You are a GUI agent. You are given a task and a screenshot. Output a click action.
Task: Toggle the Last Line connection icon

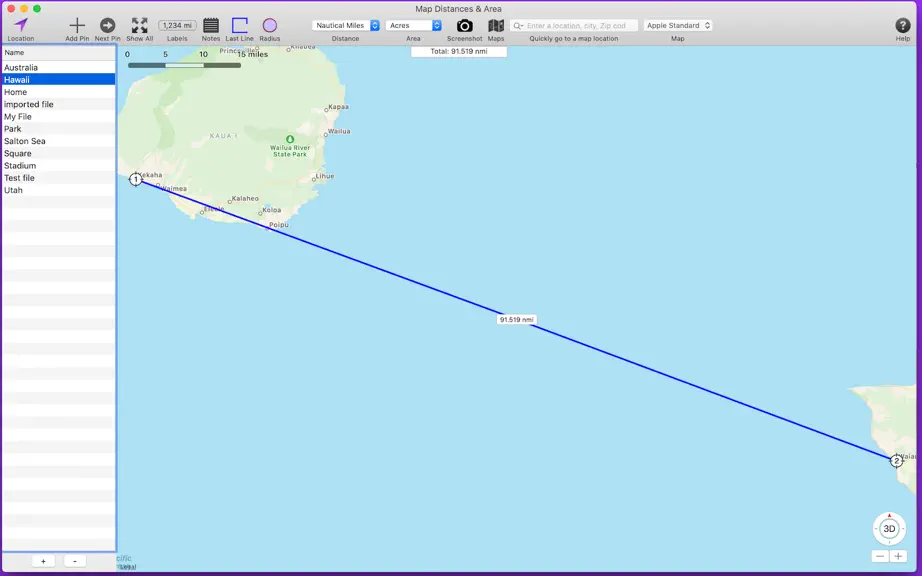(239, 25)
